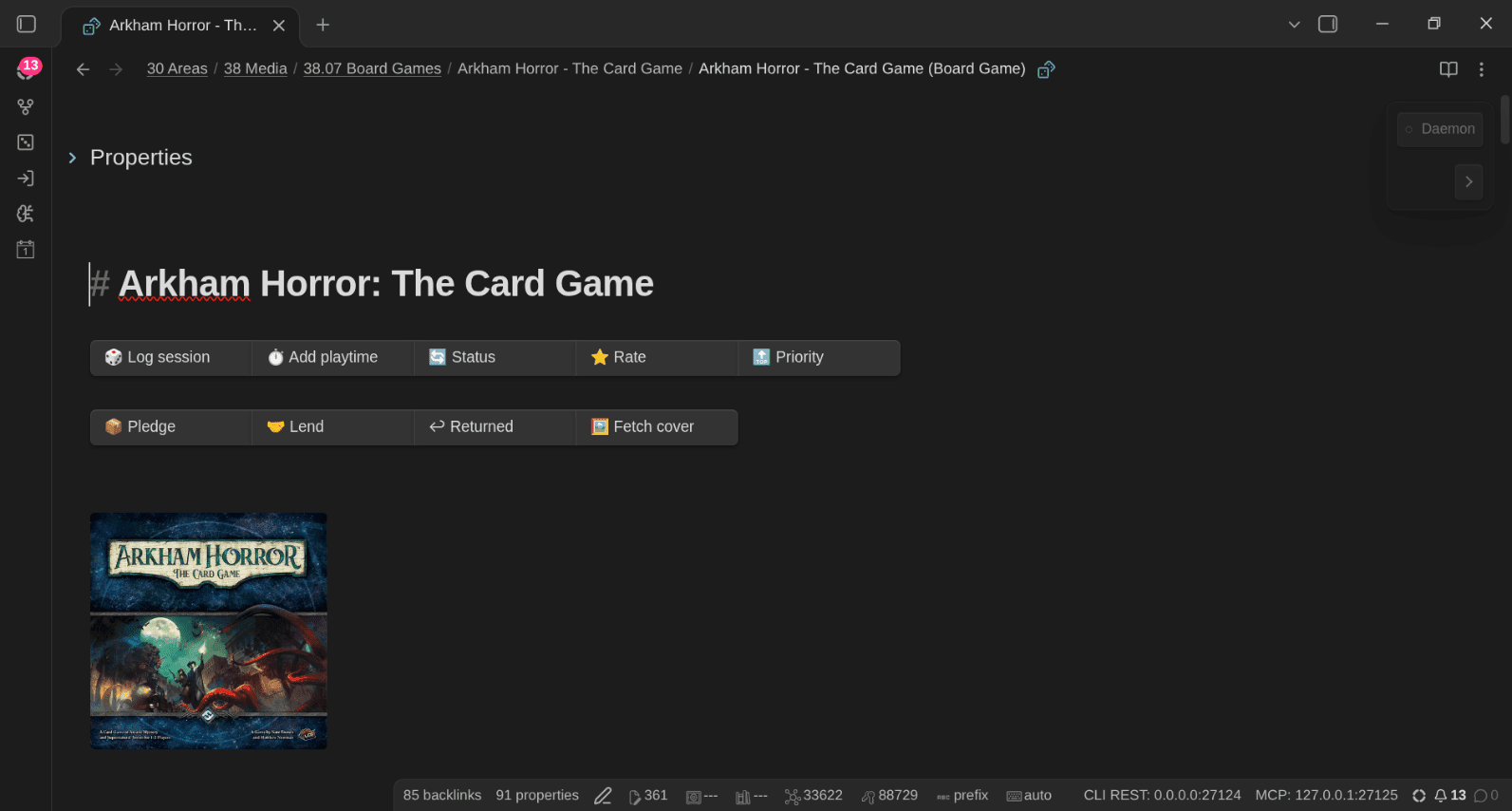Switch to reading view book icon
The height and width of the screenshot is (811, 1512).
1448,69
